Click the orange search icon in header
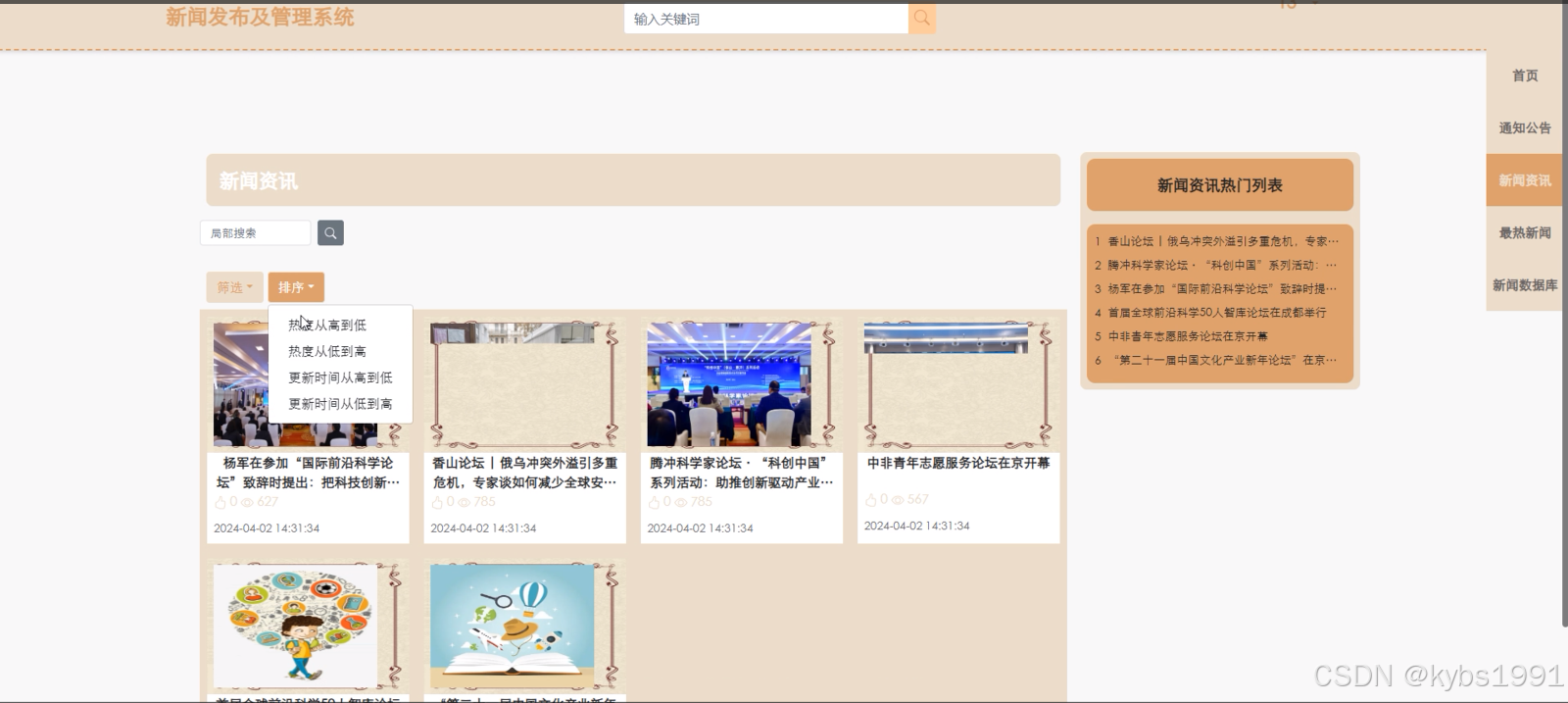The image size is (1568, 703). [921, 18]
